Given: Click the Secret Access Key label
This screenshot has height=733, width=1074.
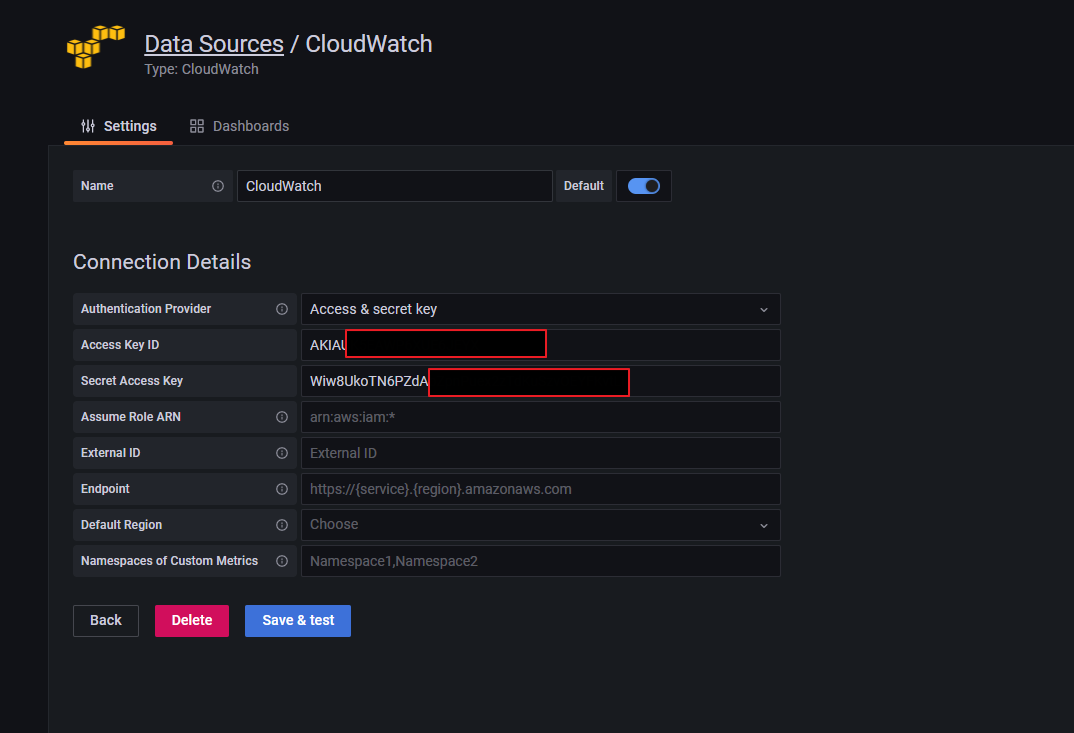Looking at the screenshot, I should (132, 381).
